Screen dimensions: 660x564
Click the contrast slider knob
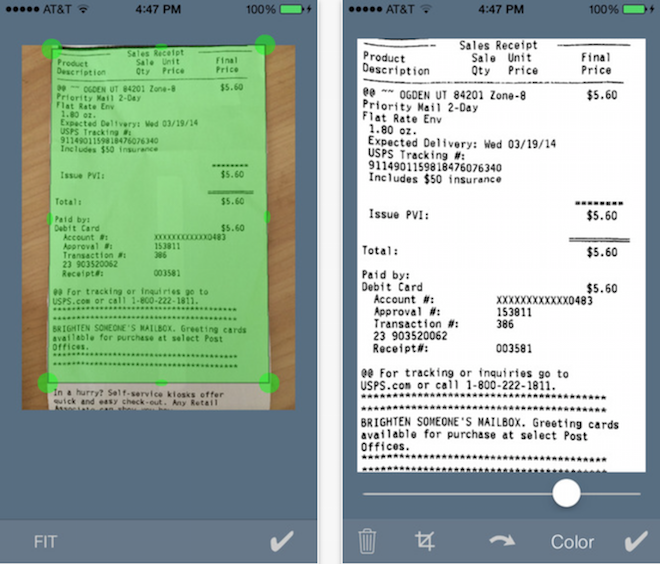pyautogui.click(x=566, y=493)
